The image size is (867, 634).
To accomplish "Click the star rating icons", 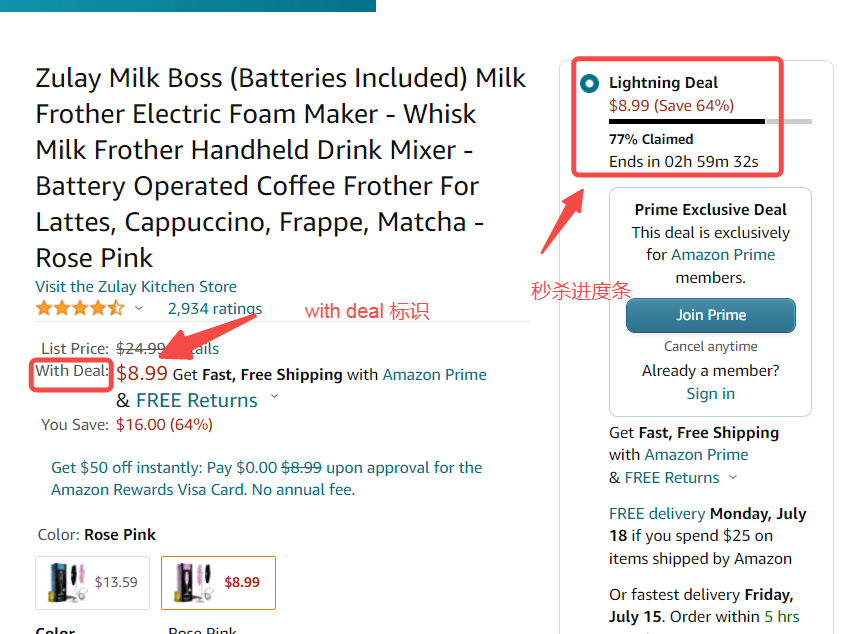I will coord(80,308).
